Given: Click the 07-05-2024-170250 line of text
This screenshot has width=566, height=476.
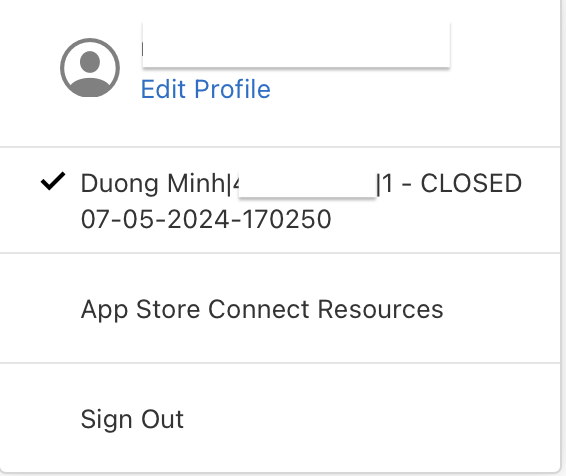Looking at the screenshot, I should [206, 219].
